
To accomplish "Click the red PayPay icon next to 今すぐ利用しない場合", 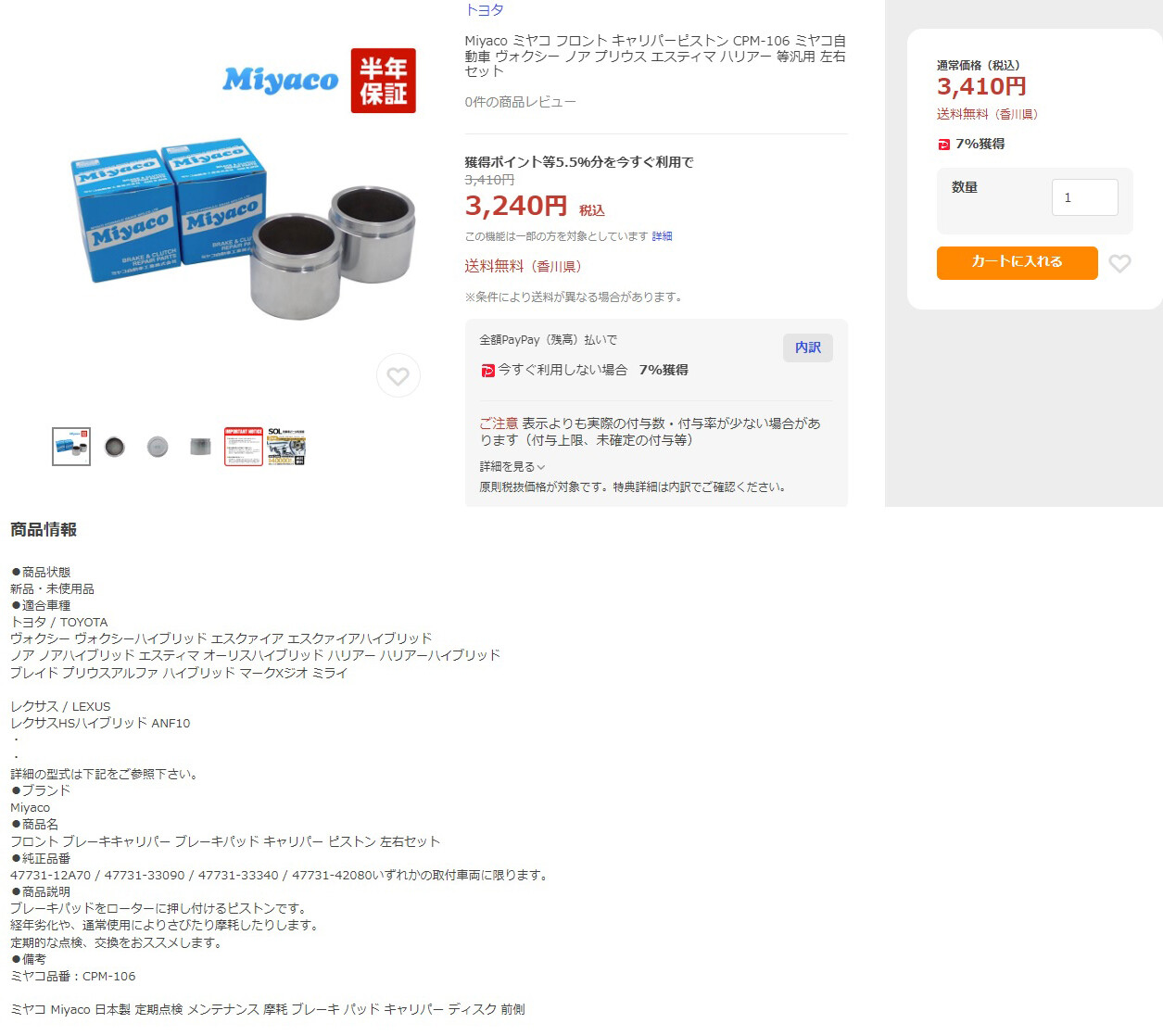I will tap(487, 371).
